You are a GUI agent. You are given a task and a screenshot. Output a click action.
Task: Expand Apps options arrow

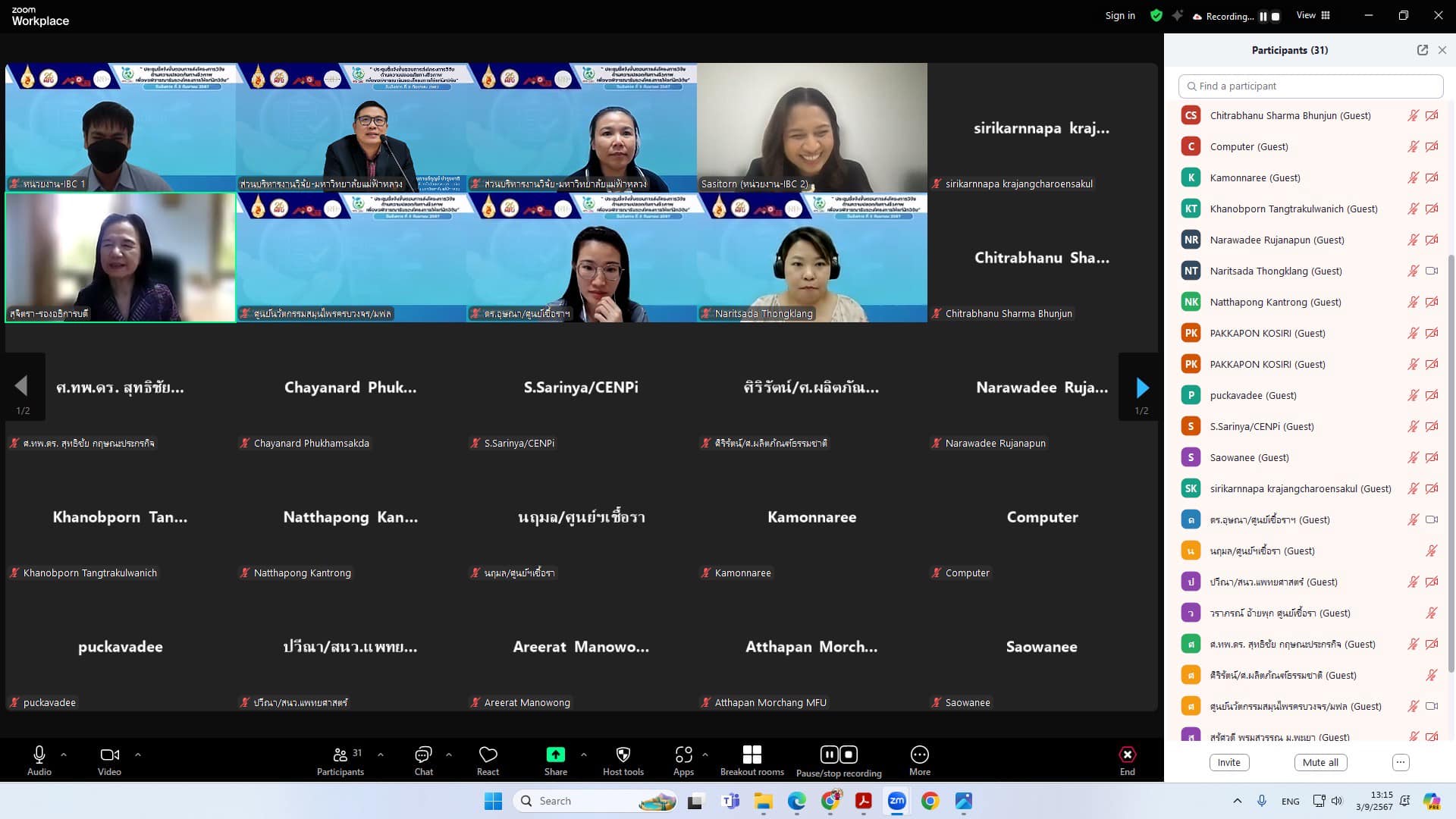(x=705, y=755)
